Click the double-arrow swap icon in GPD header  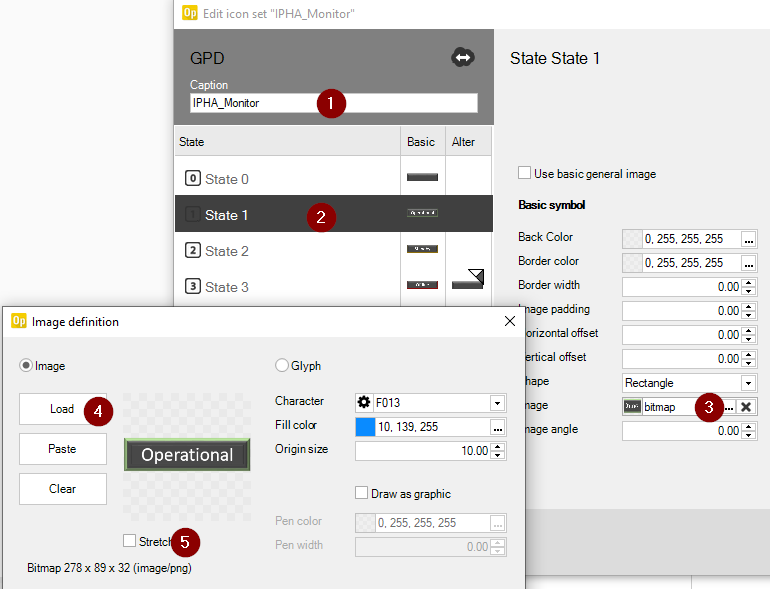coord(463,58)
